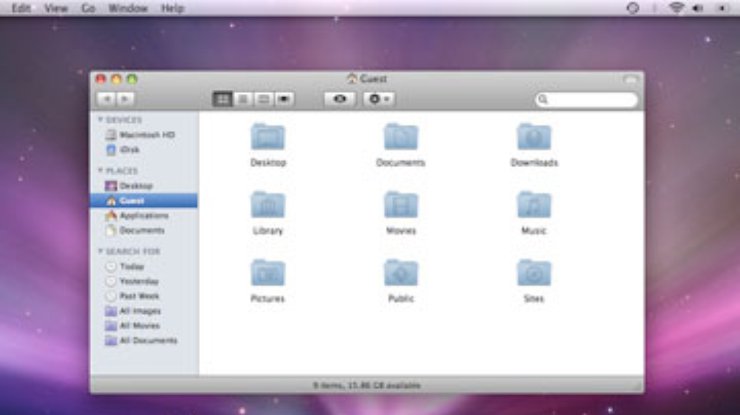Click the Wi-Fi status icon in menu bar
This screenshot has width=740, height=415.
tap(676, 8)
